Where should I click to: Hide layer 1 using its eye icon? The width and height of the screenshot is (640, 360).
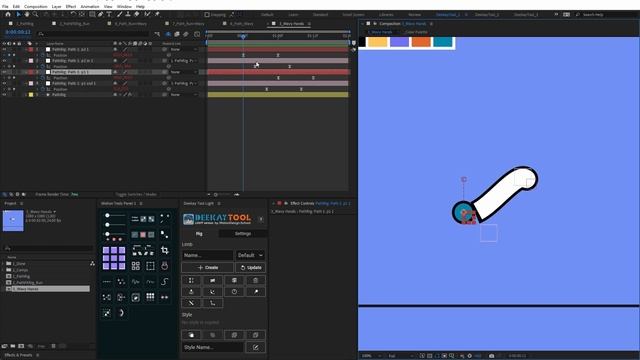(x=4, y=49)
